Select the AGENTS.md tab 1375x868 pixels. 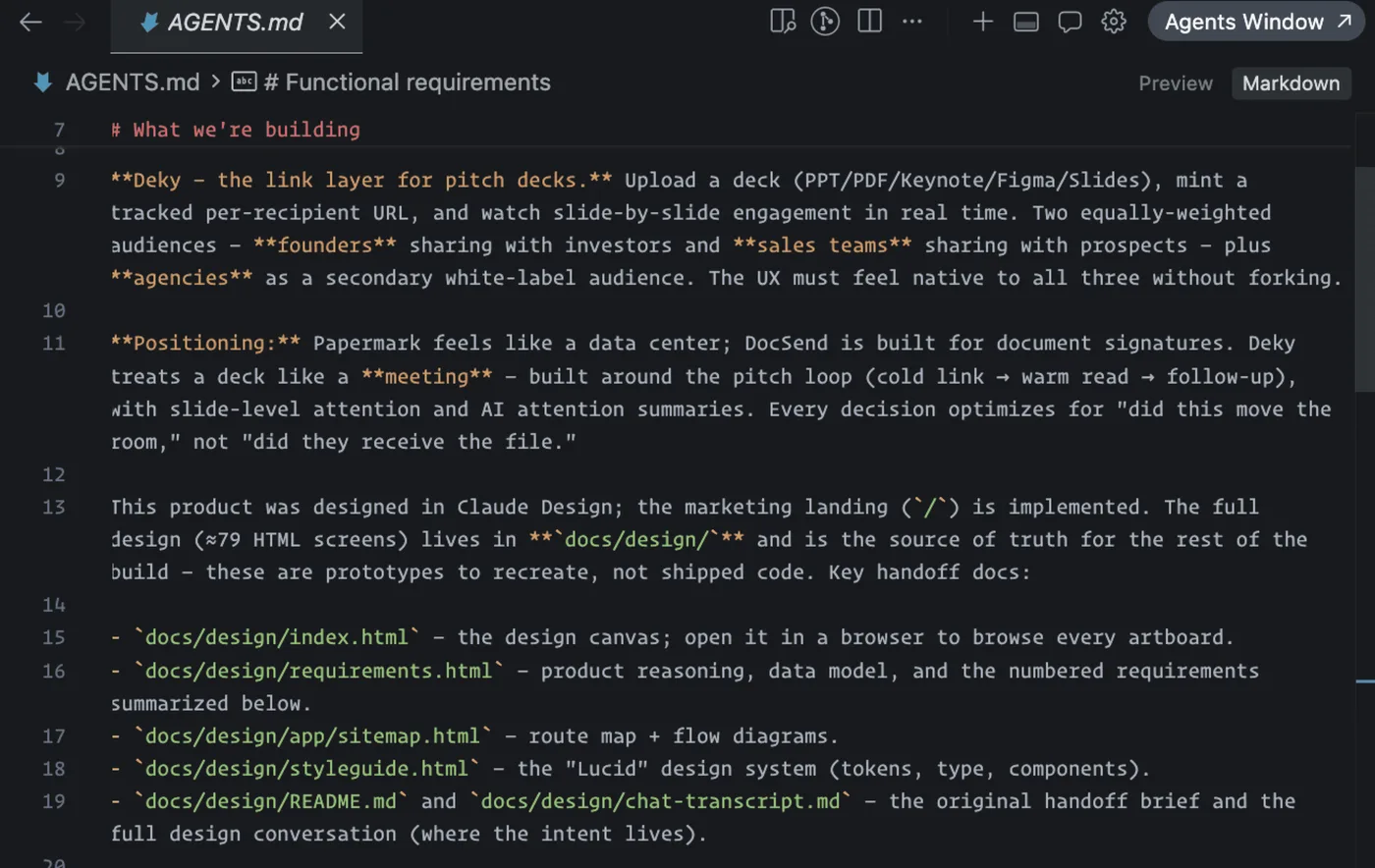[237, 26]
